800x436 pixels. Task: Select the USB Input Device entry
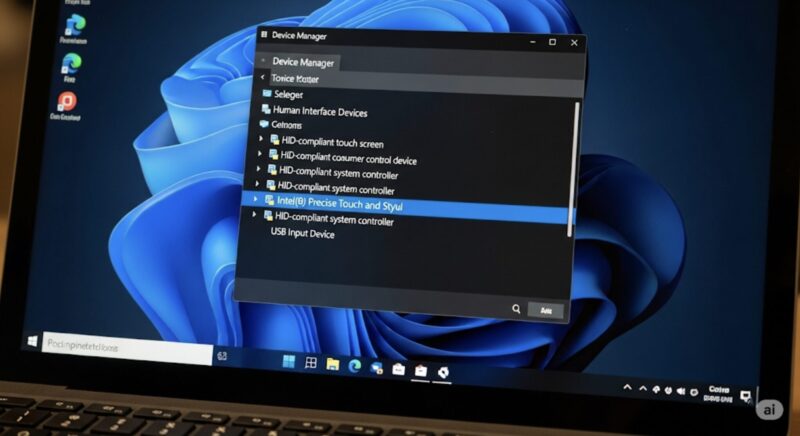coord(303,233)
